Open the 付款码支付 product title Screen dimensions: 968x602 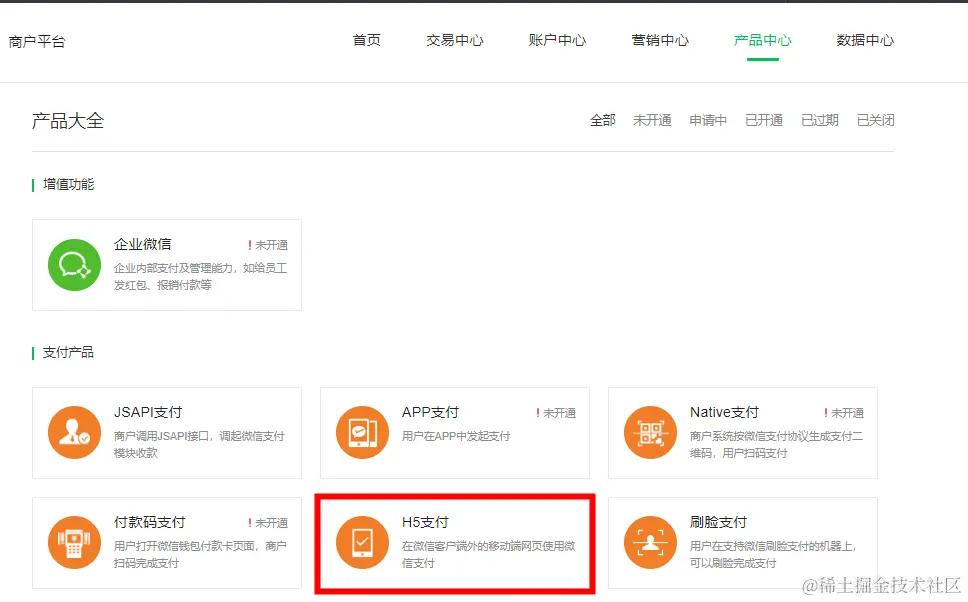pos(149,522)
